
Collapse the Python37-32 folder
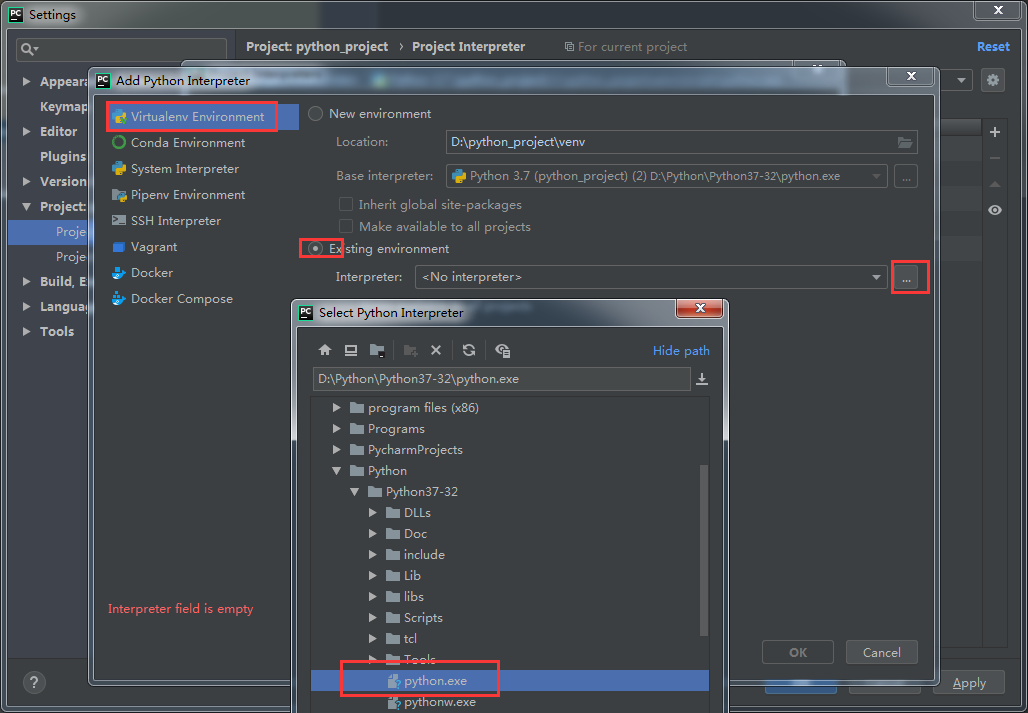coord(355,491)
